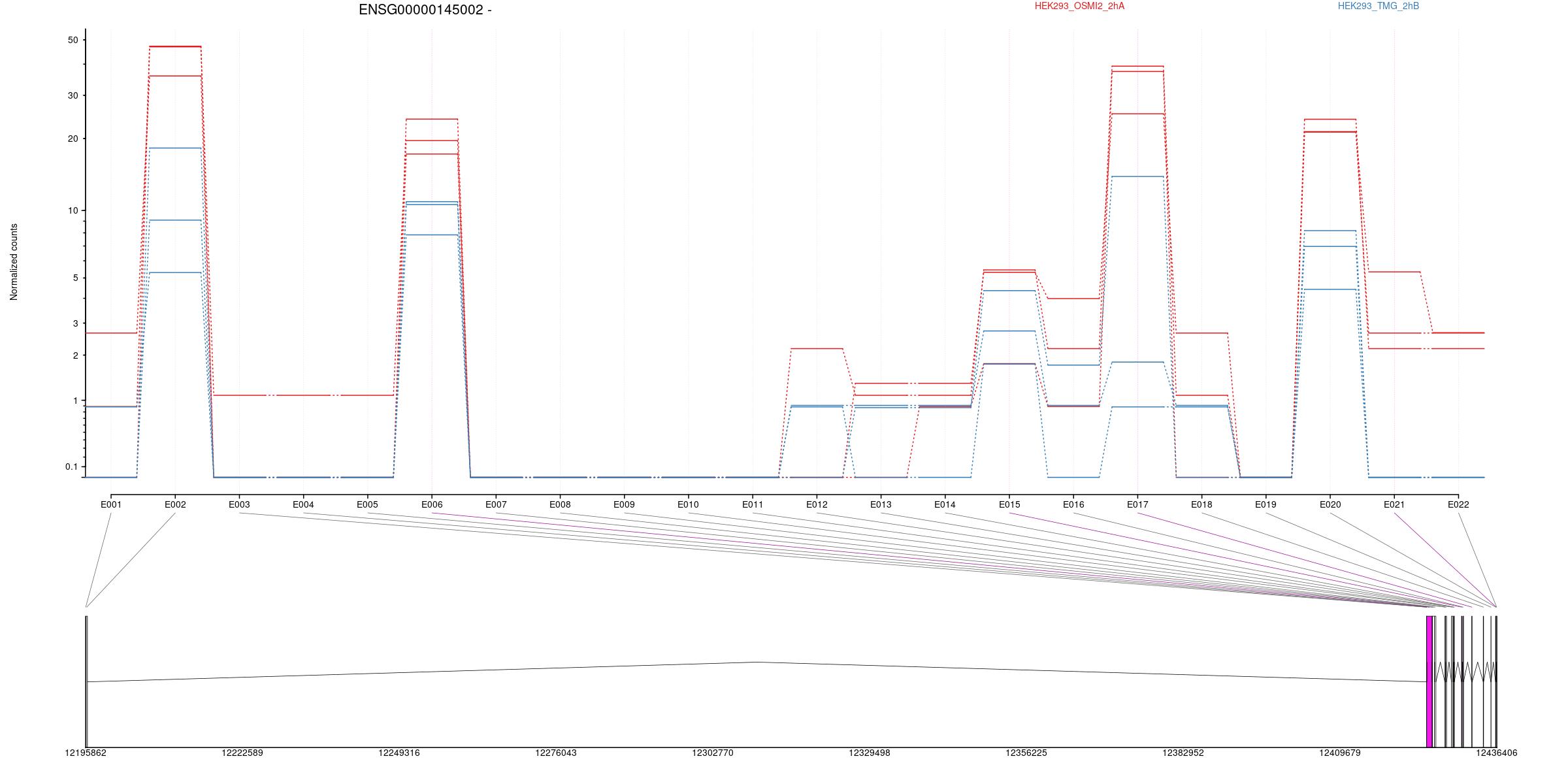Image resolution: width=1568 pixels, height=784 pixels.
Task: Click genomic coordinate 12409679
Action: coord(1340,753)
